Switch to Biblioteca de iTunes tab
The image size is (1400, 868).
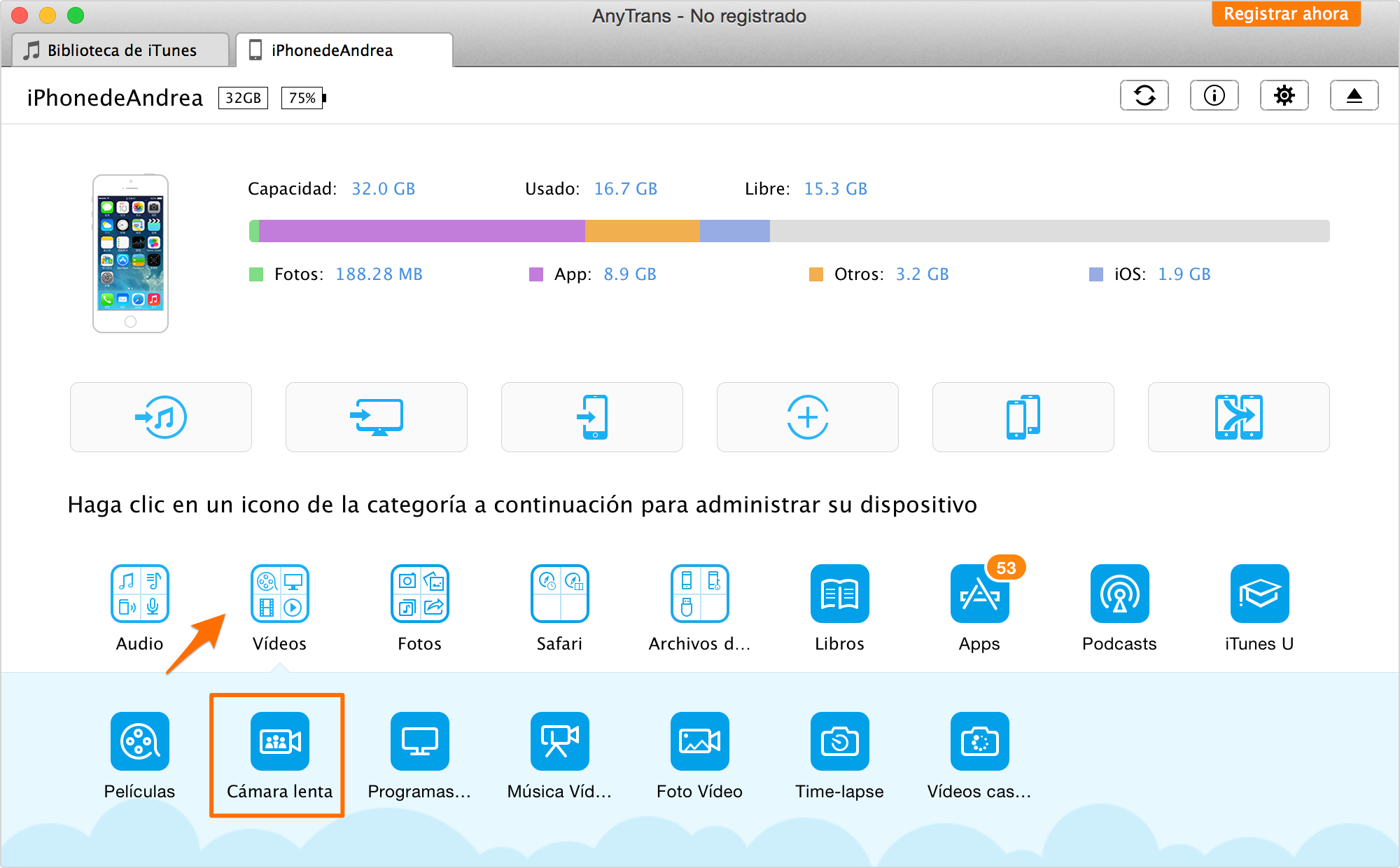(121, 50)
